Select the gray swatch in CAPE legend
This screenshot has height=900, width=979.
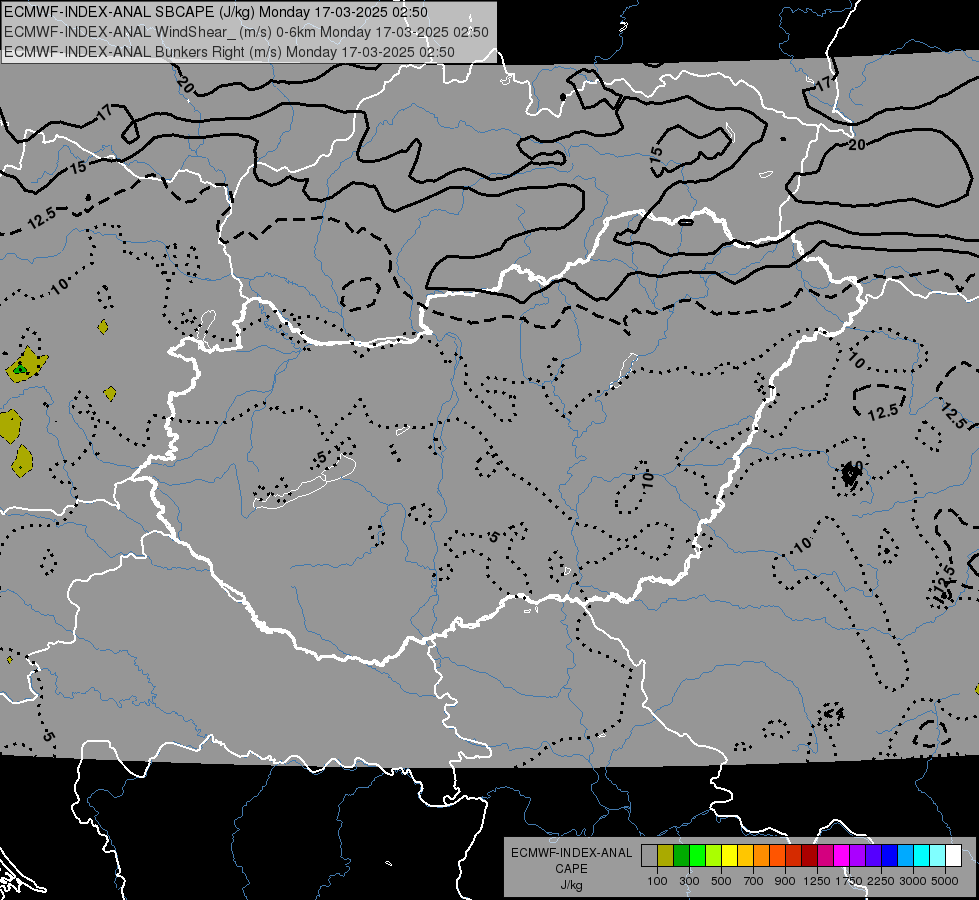click(649, 856)
